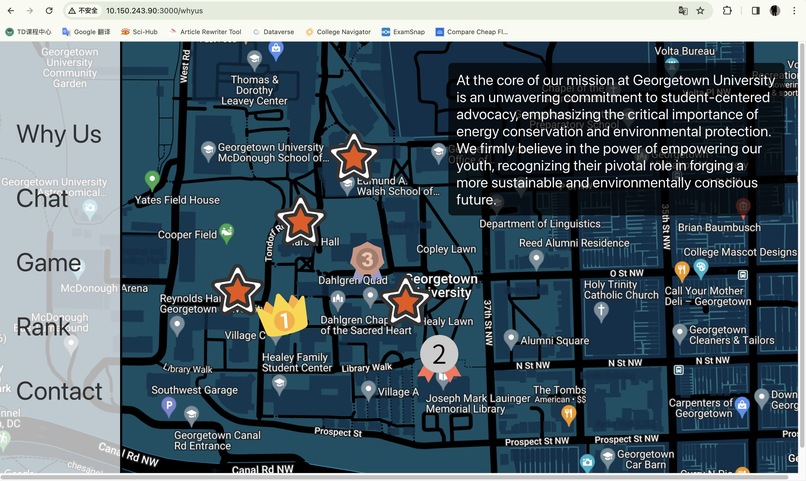Click the Brian Baumbusch map label
The height and width of the screenshot is (481, 806).
point(719,227)
